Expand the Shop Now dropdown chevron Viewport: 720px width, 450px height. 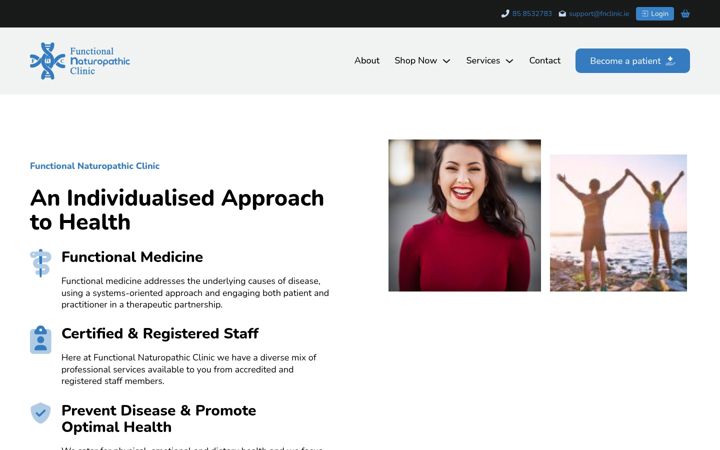(x=446, y=61)
